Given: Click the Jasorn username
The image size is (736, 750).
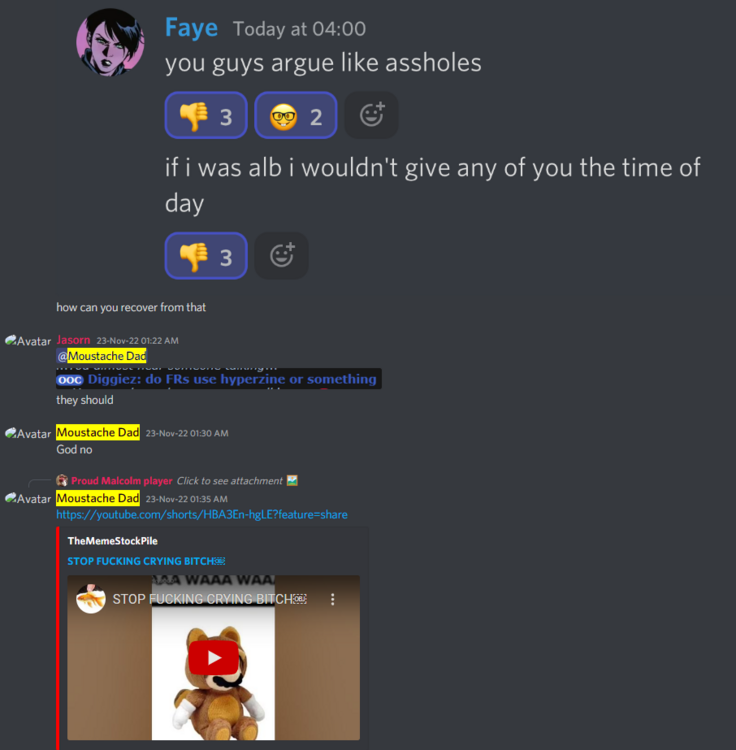Looking at the screenshot, I should point(73,340).
